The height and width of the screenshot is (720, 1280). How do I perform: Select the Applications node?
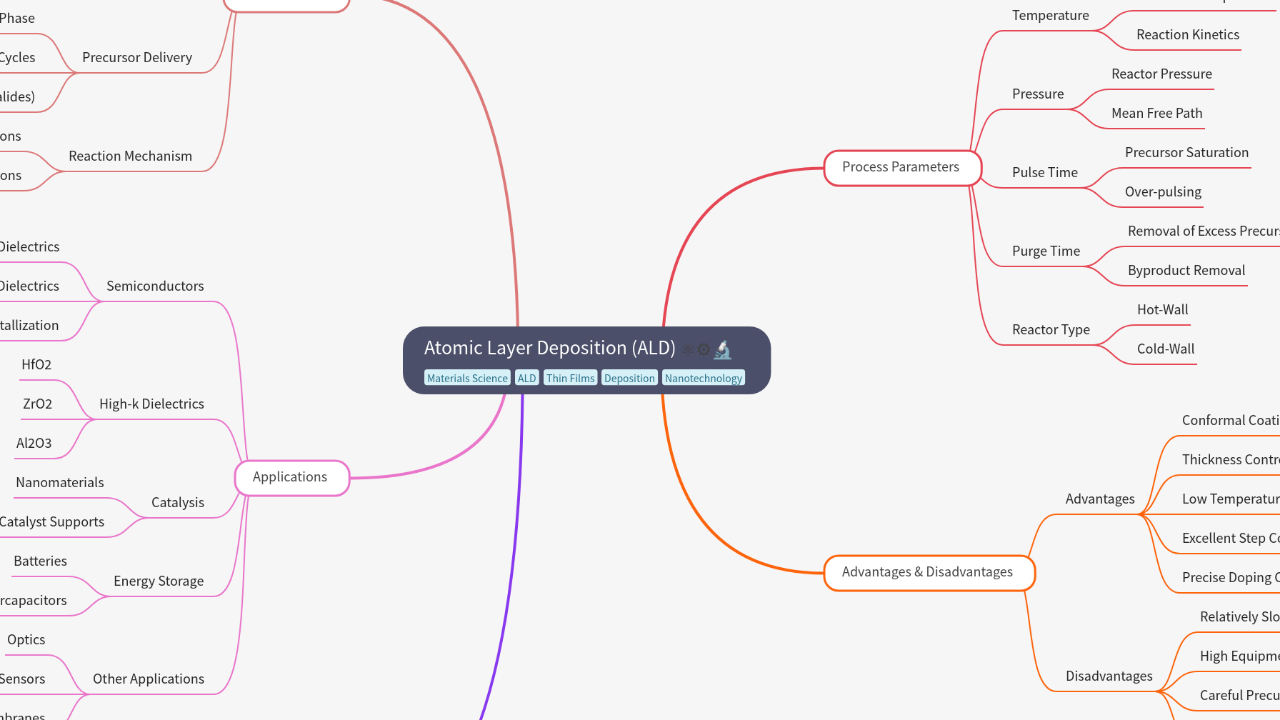[x=291, y=477]
